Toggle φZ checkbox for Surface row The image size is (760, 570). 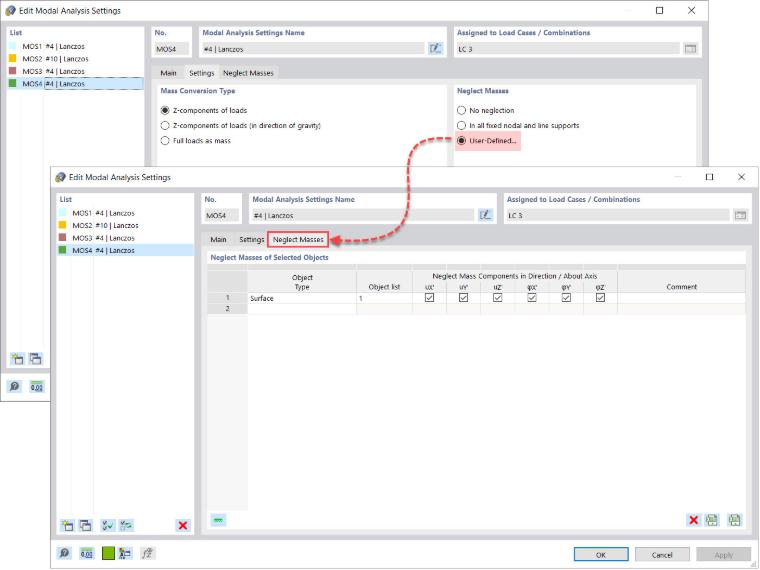(600, 298)
